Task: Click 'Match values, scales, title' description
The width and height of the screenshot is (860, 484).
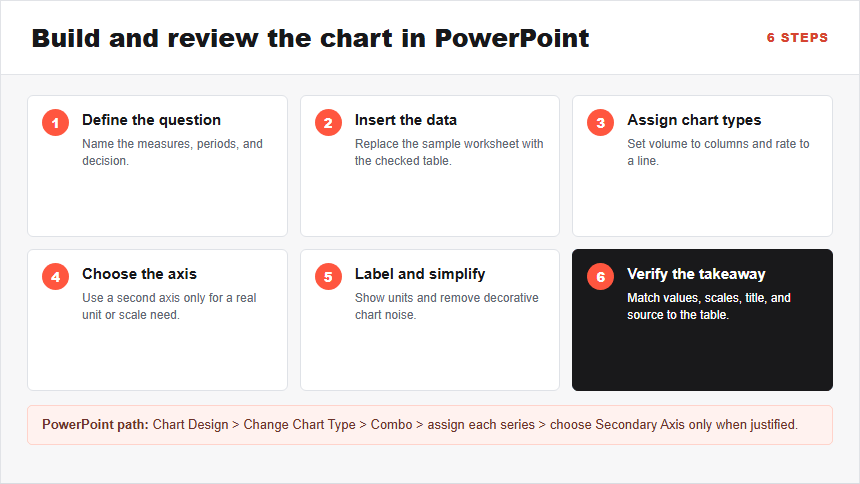Action: click(x=709, y=306)
